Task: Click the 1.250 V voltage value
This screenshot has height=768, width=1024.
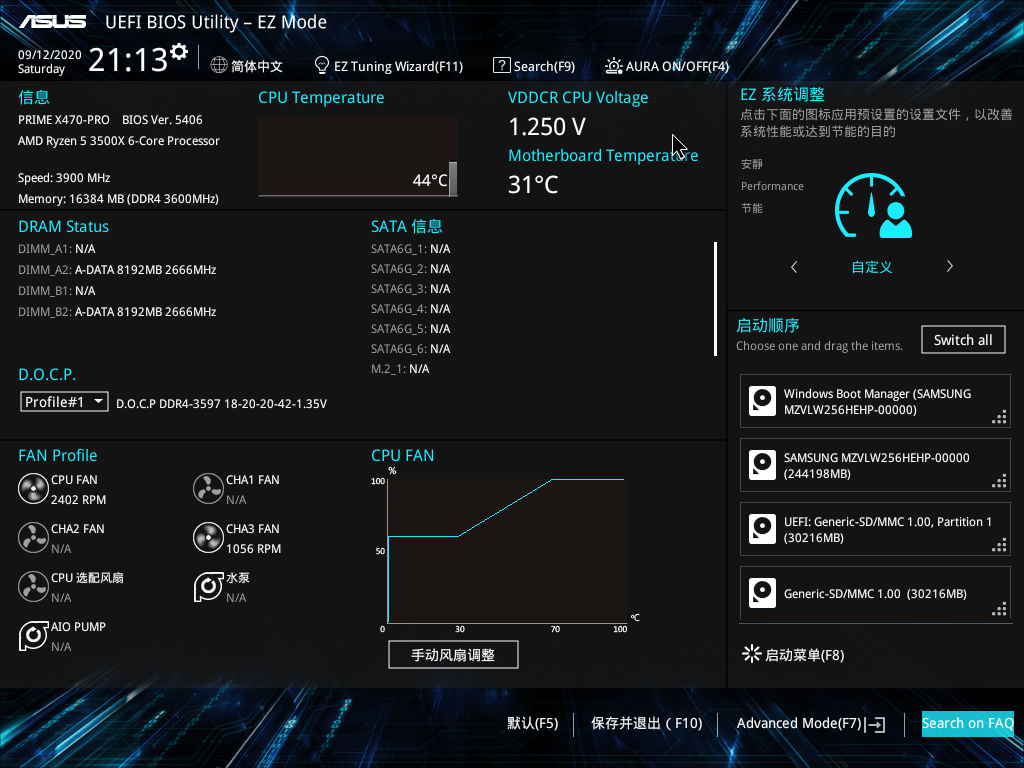Action: click(547, 127)
